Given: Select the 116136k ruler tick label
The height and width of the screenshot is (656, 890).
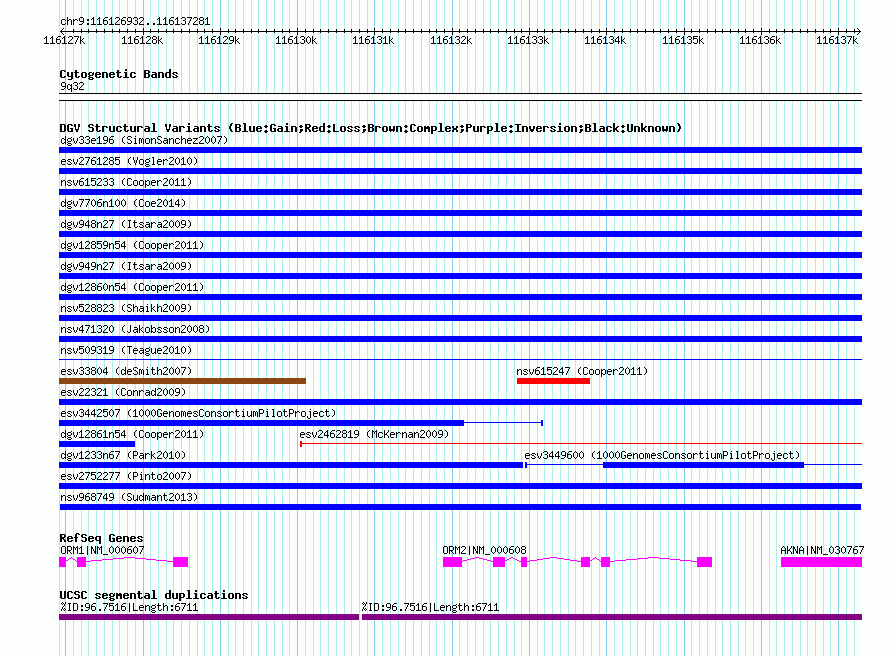Looking at the screenshot, I should 760,40.
